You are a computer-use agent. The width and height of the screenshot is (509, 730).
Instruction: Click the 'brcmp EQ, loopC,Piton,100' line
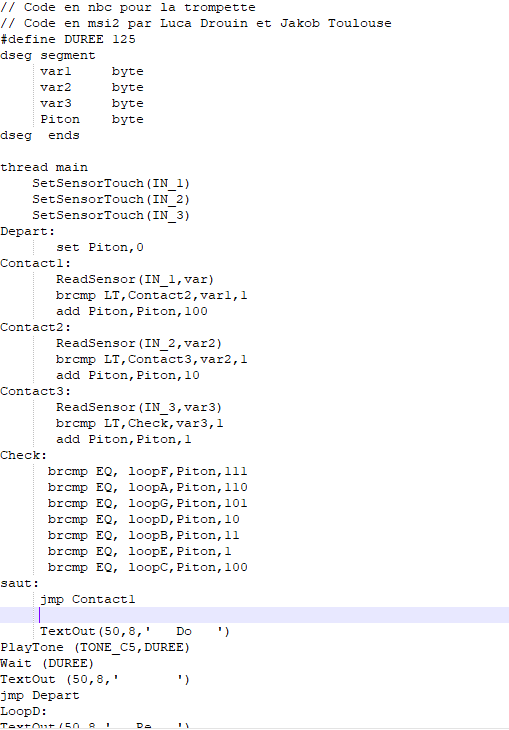[x=148, y=568]
